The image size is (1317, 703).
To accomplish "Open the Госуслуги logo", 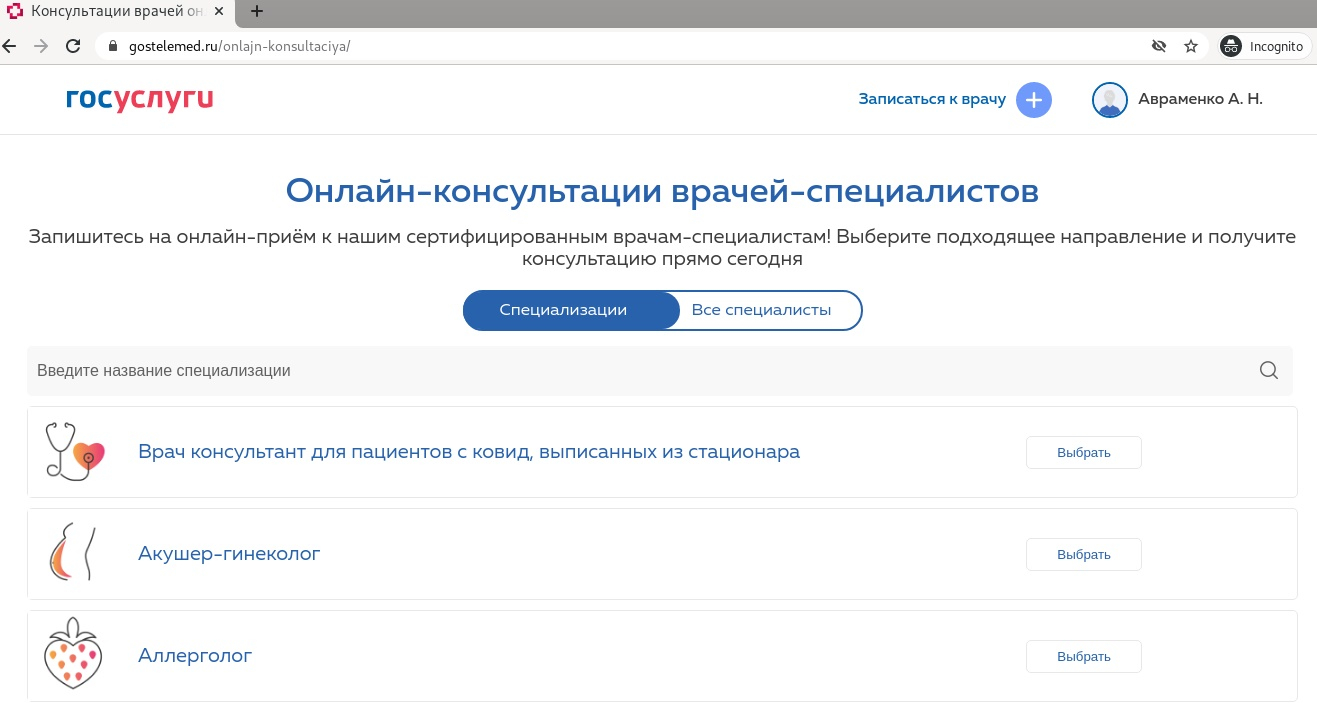I will point(139,99).
